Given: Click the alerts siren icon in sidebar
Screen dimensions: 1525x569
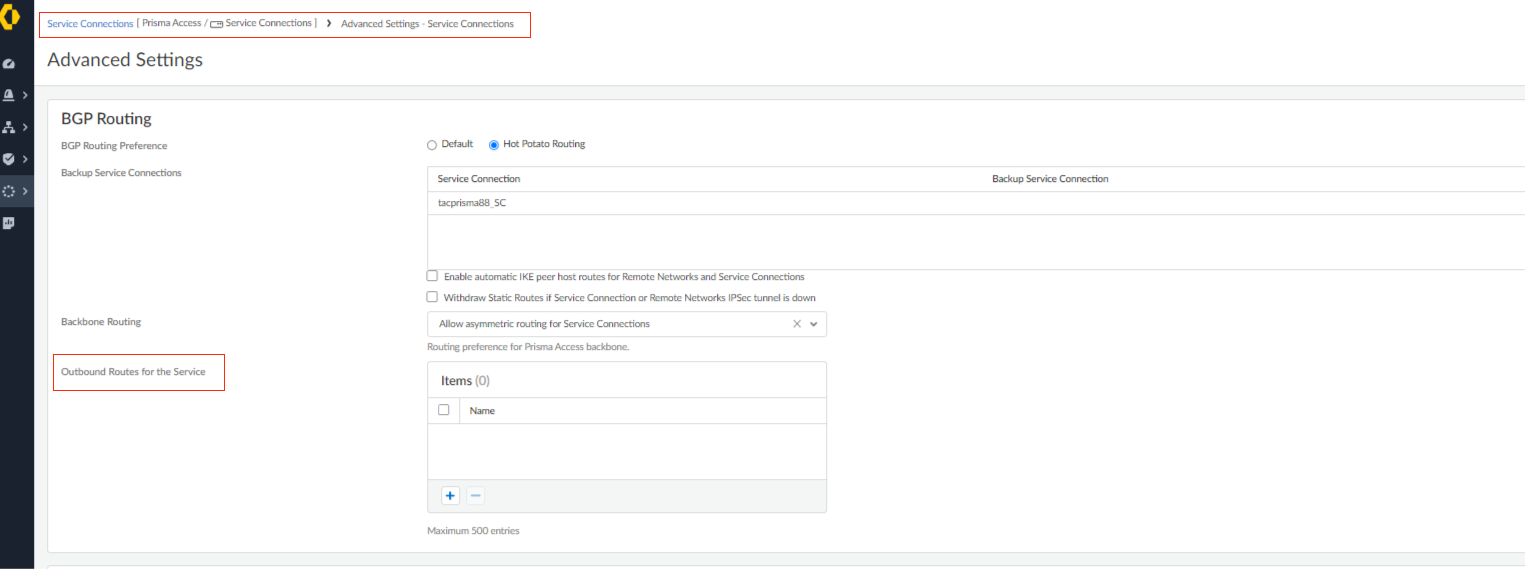Looking at the screenshot, I should click(9, 95).
